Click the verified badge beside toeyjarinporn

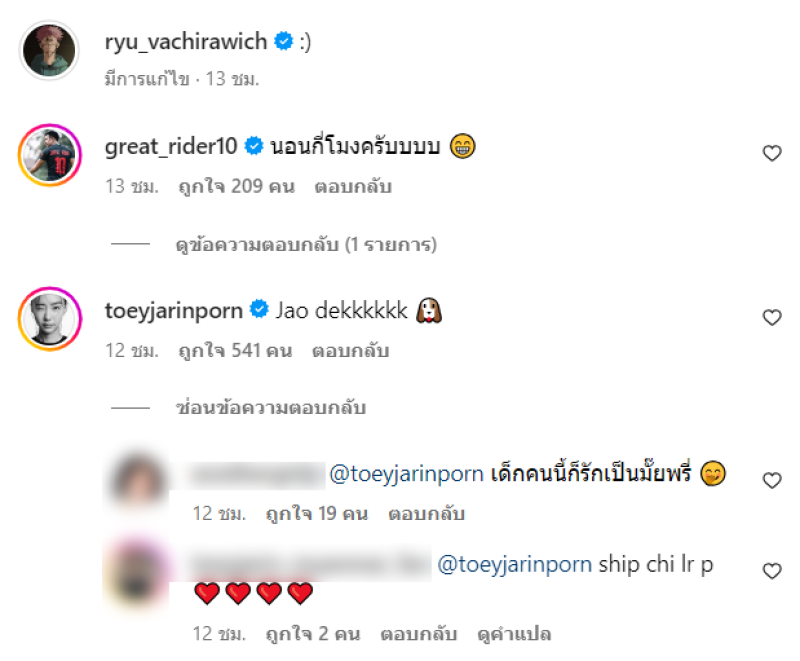tap(259, 309)
